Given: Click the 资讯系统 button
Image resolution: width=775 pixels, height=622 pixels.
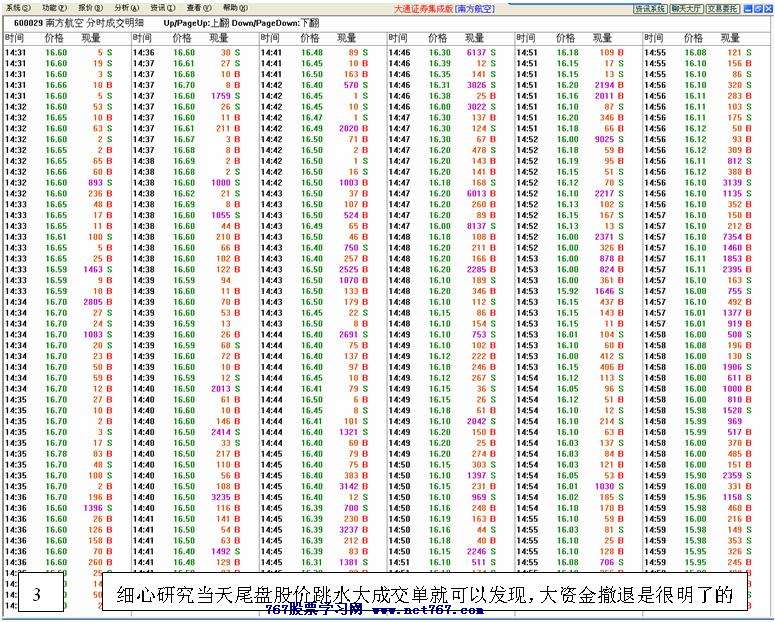Looking at the screenshot, I should [x=650, y=8].
